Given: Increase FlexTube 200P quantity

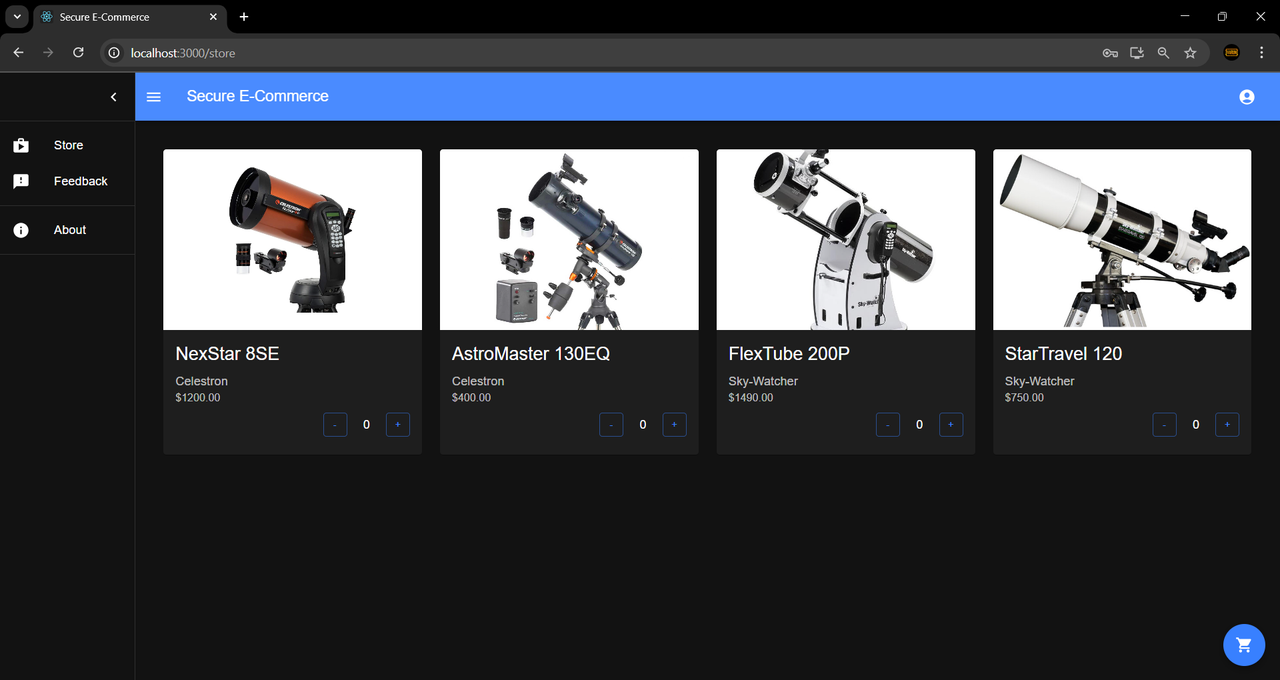Looking at the screenshot, I should tap(951, 425).
